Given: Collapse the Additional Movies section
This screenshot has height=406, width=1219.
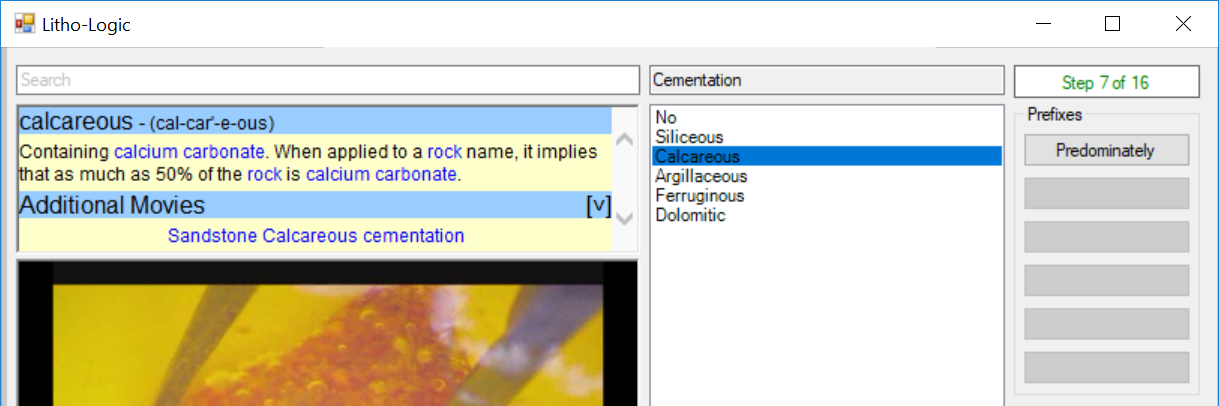Looking at the screenshot, I should (x=597, y=206).
